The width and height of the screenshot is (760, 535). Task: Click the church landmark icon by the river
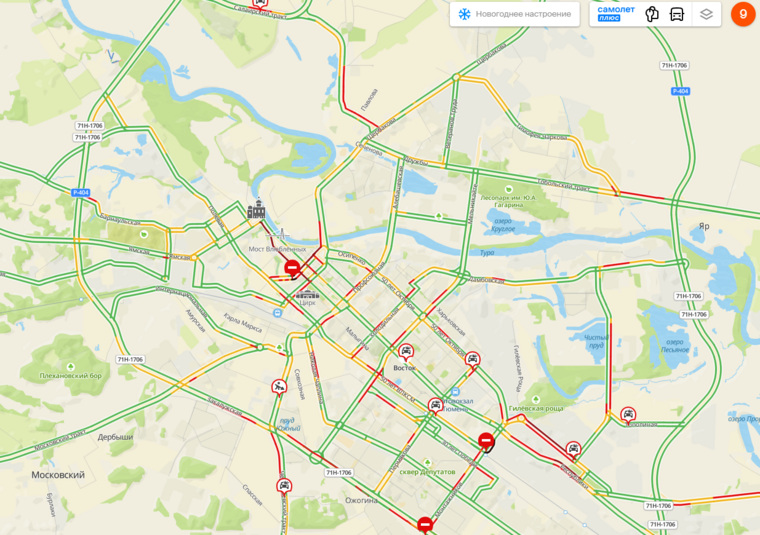pos(256,208)
